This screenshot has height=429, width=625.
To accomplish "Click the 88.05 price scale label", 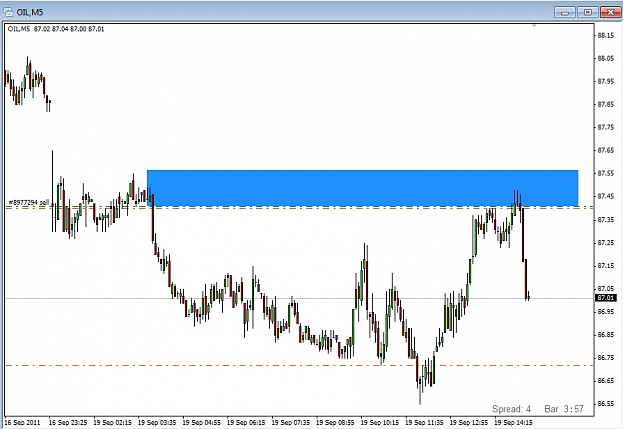I will tap(605, 59).
